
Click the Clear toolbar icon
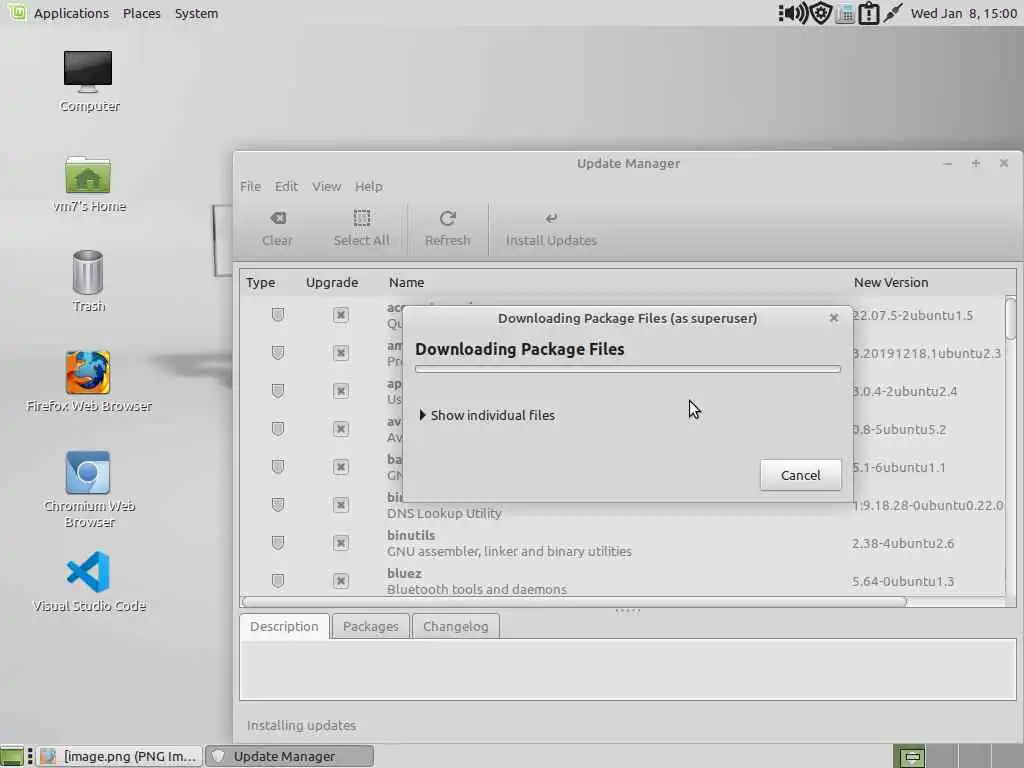278,228
